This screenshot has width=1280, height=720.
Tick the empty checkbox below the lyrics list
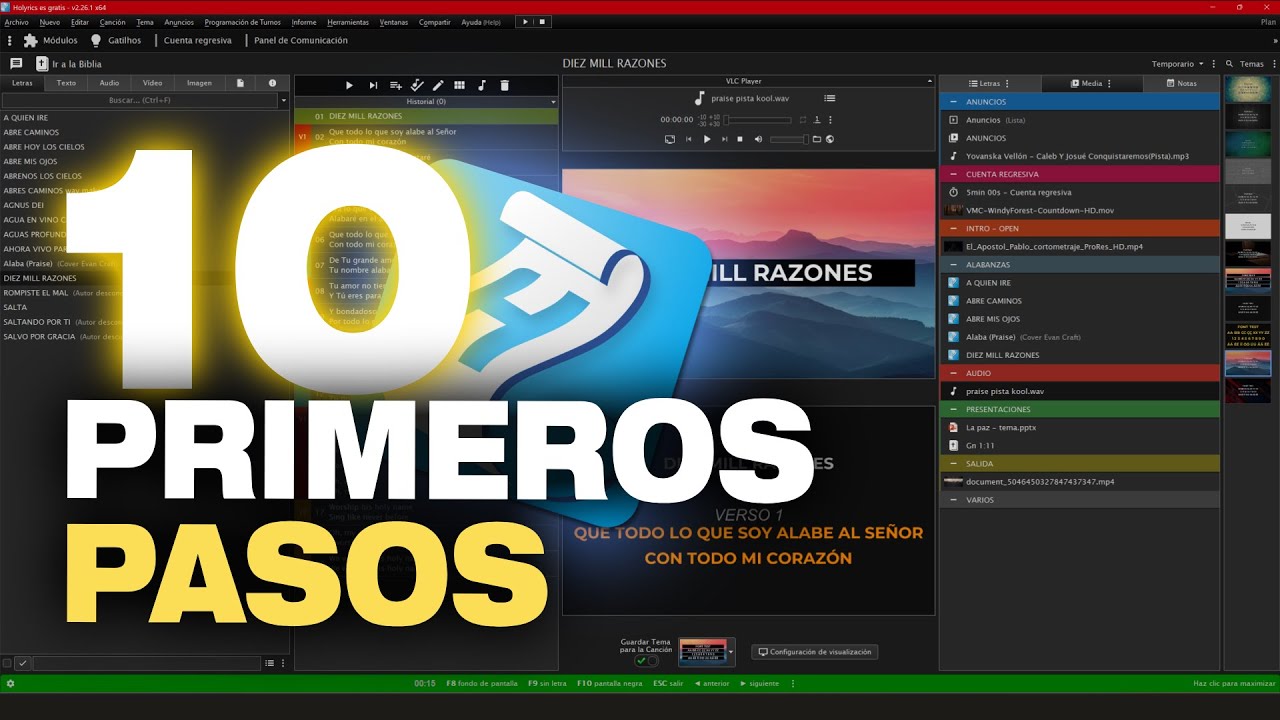click(7, 663)
